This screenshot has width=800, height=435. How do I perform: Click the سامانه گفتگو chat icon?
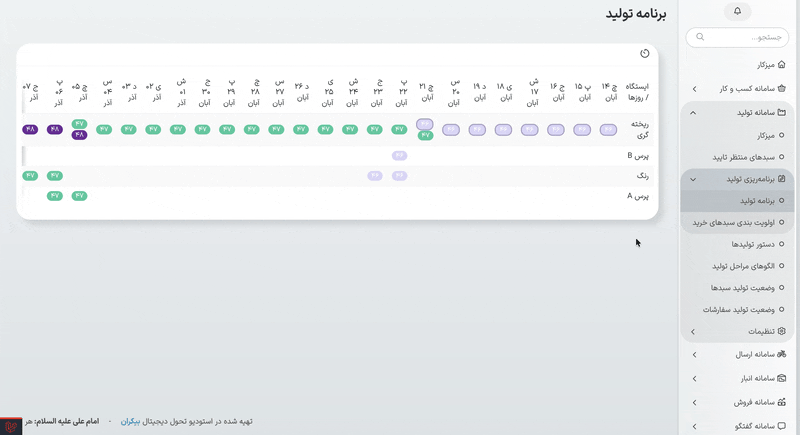click(x=782, y=426)
